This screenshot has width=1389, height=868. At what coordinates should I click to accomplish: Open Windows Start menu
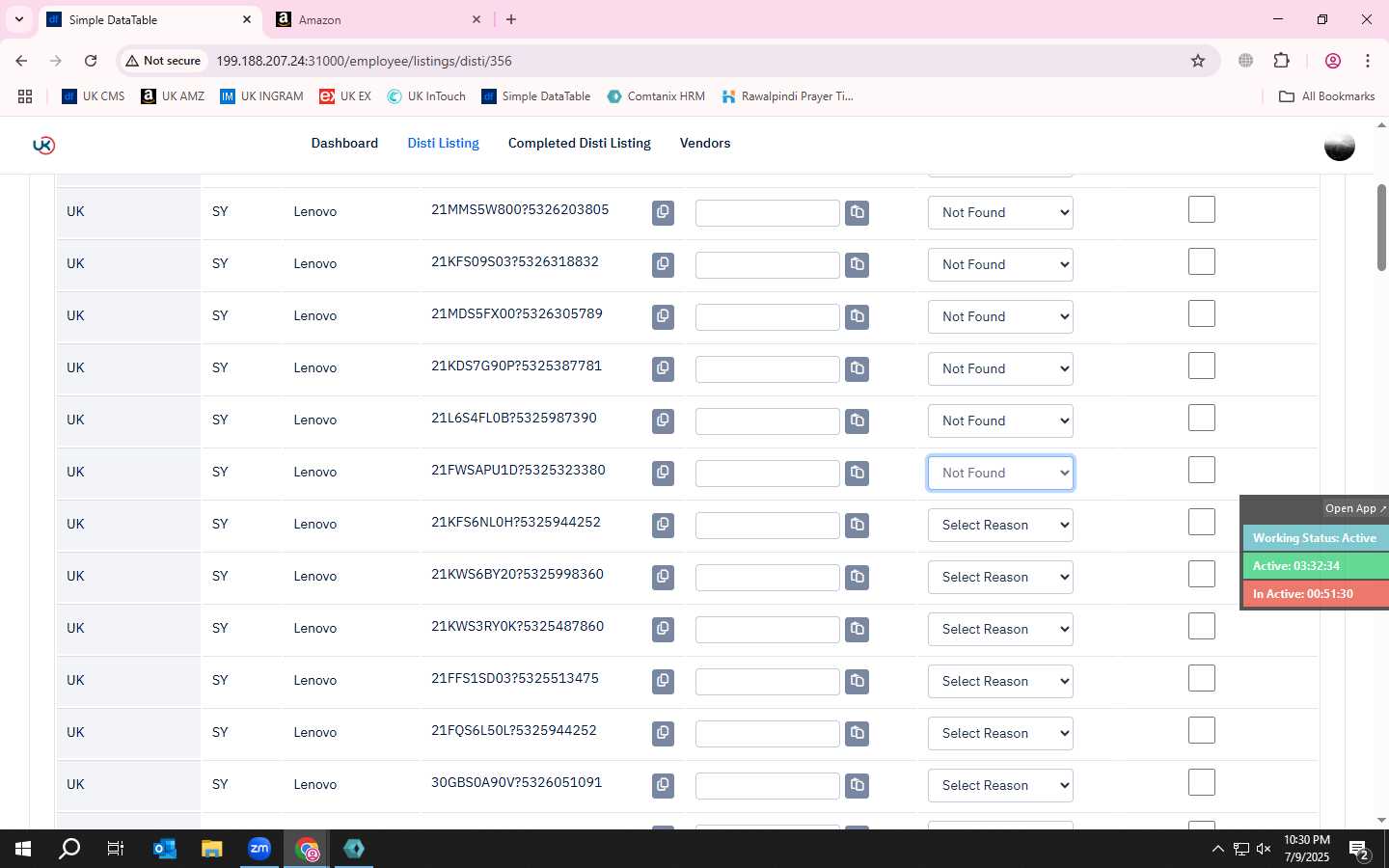click(x=23, y=849)
